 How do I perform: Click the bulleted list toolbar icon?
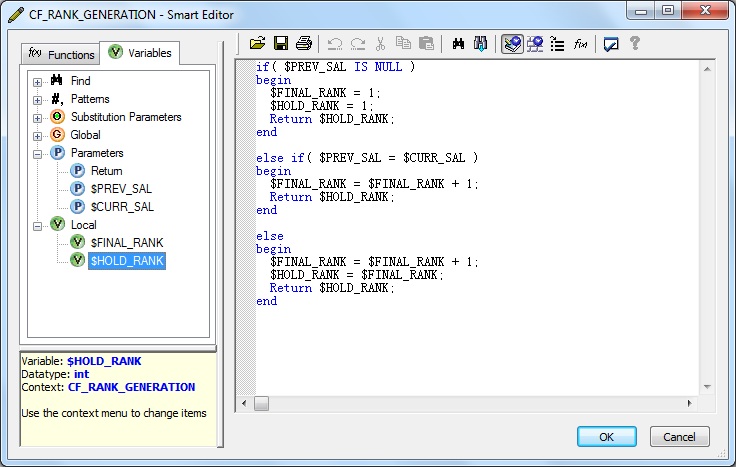click(x=557, y=44)
